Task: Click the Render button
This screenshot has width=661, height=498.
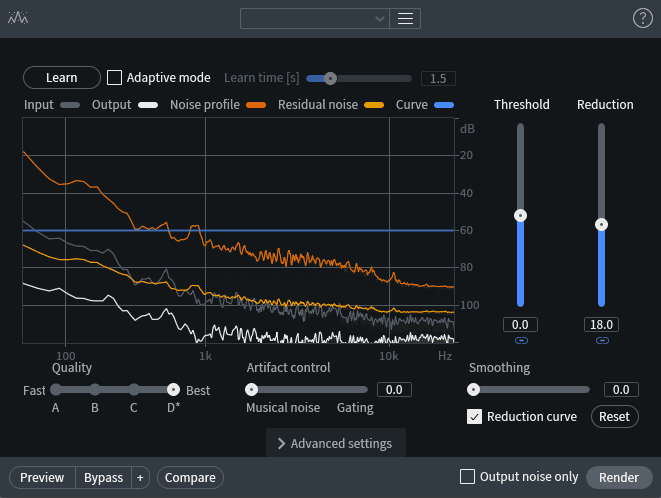Action: point(619,477)
